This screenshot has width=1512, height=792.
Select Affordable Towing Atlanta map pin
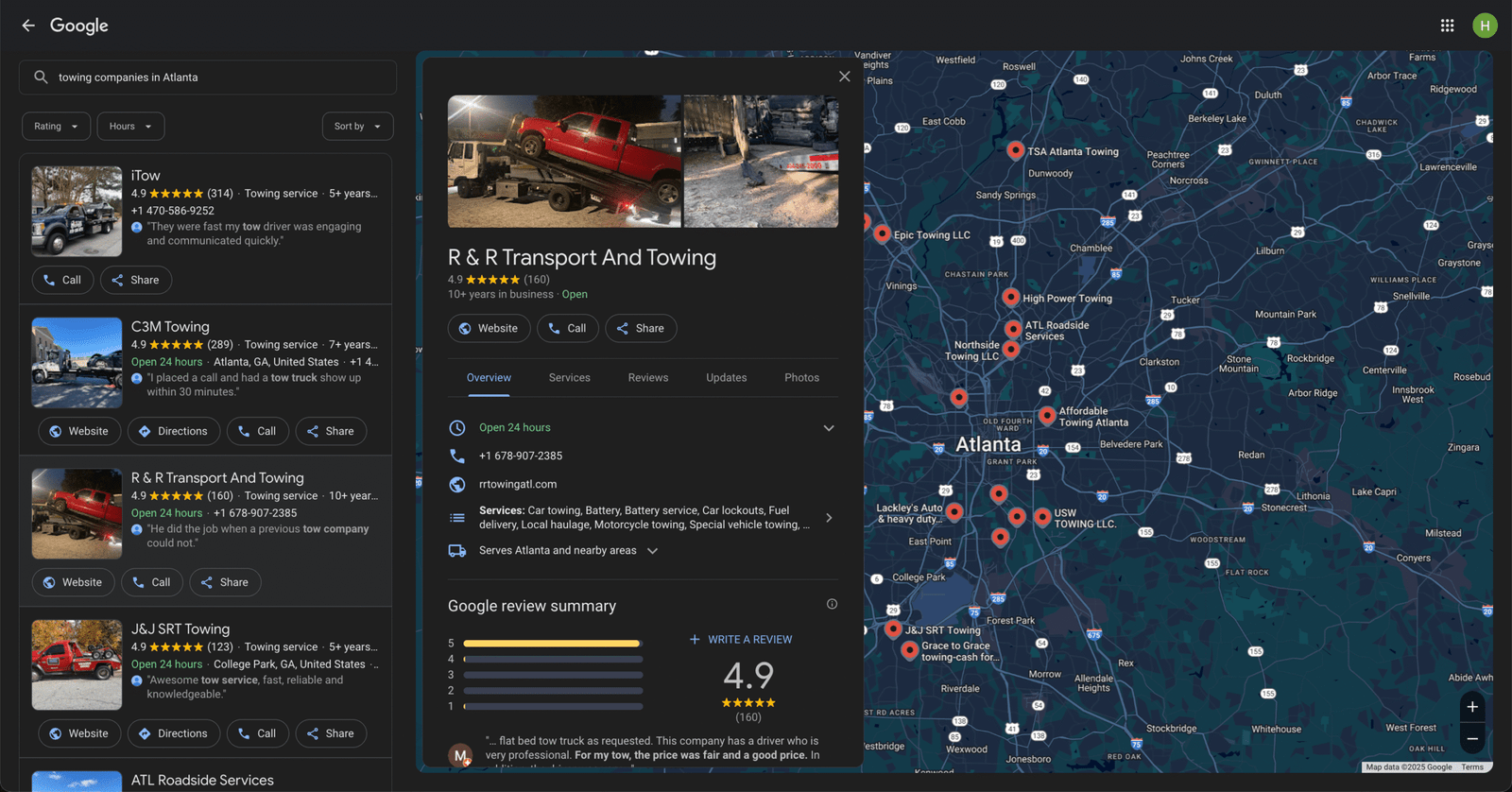[x=1047, y=416]
